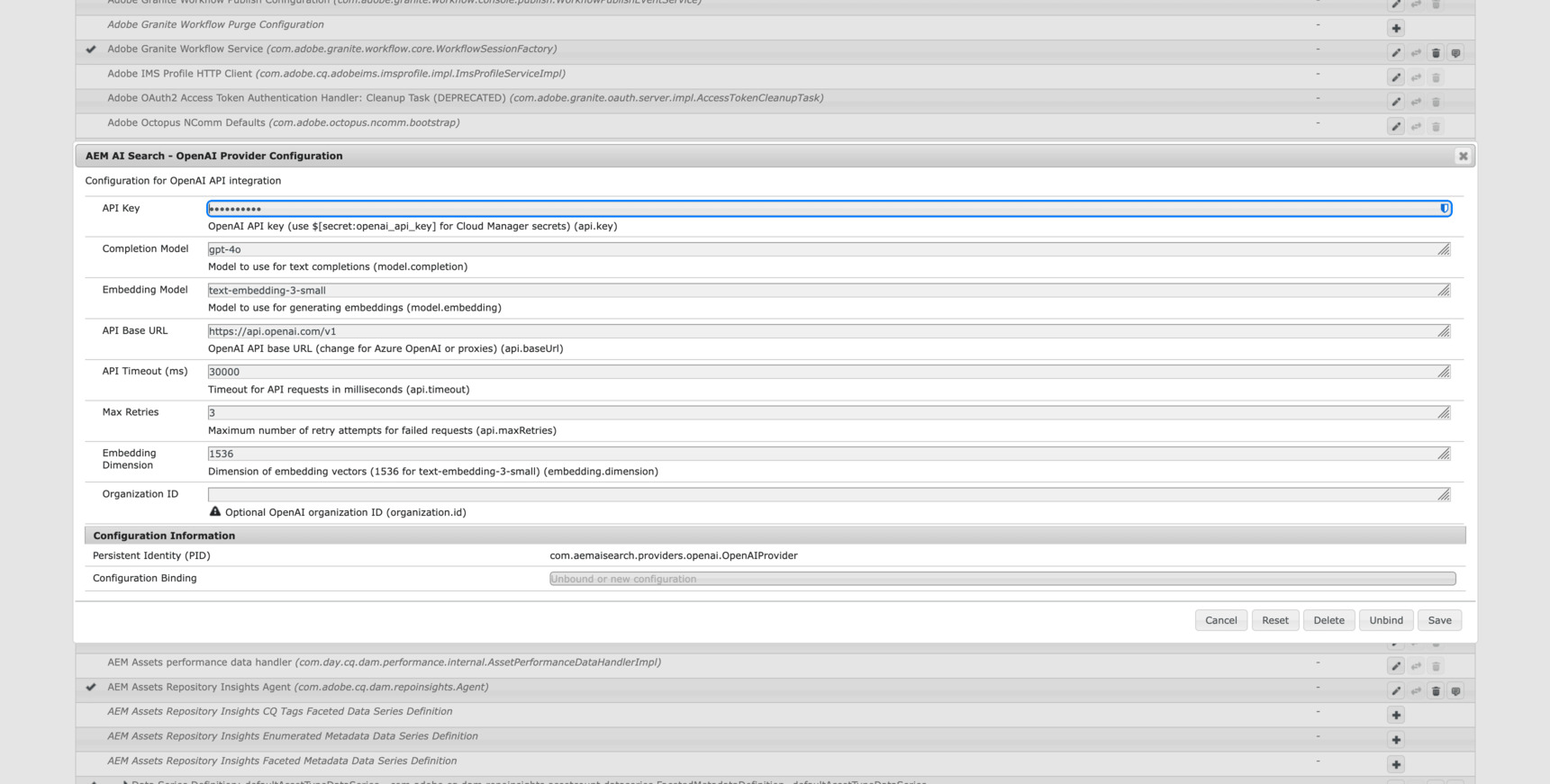Open Adobe Granite Workflow Purge Configuration entry
Image resolution: width=1550 pixels, height=784 pixels.
point(215,24)
